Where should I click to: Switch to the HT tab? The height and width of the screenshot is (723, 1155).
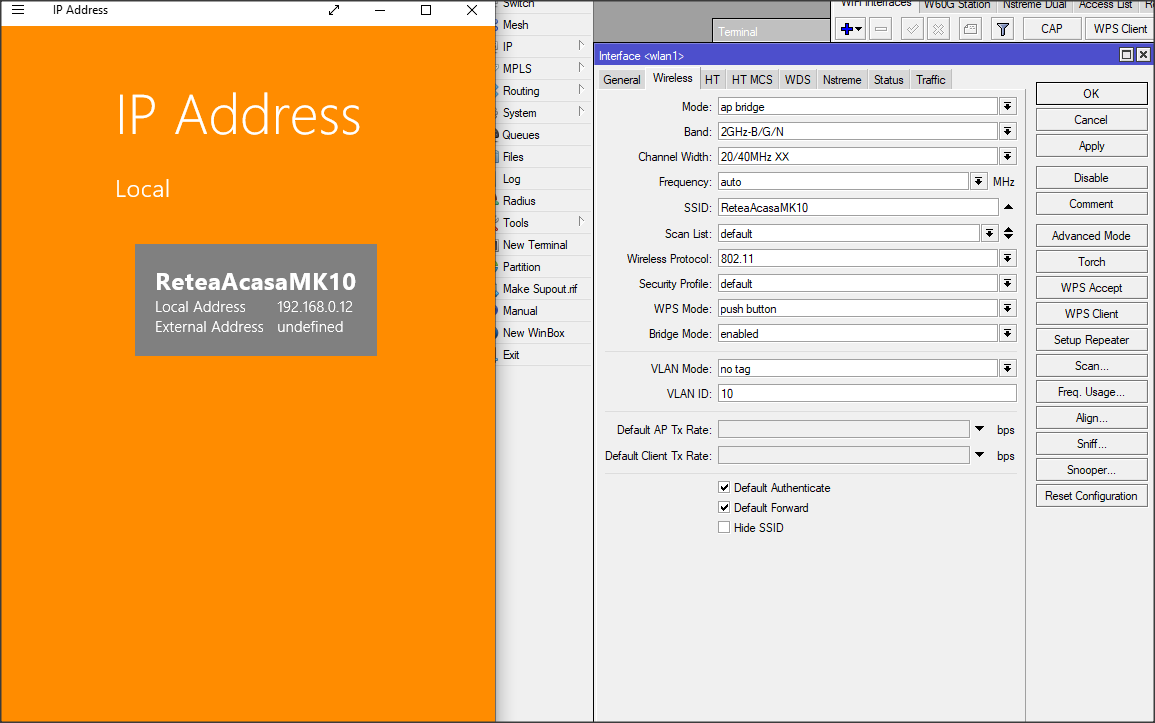click(712, 80)
